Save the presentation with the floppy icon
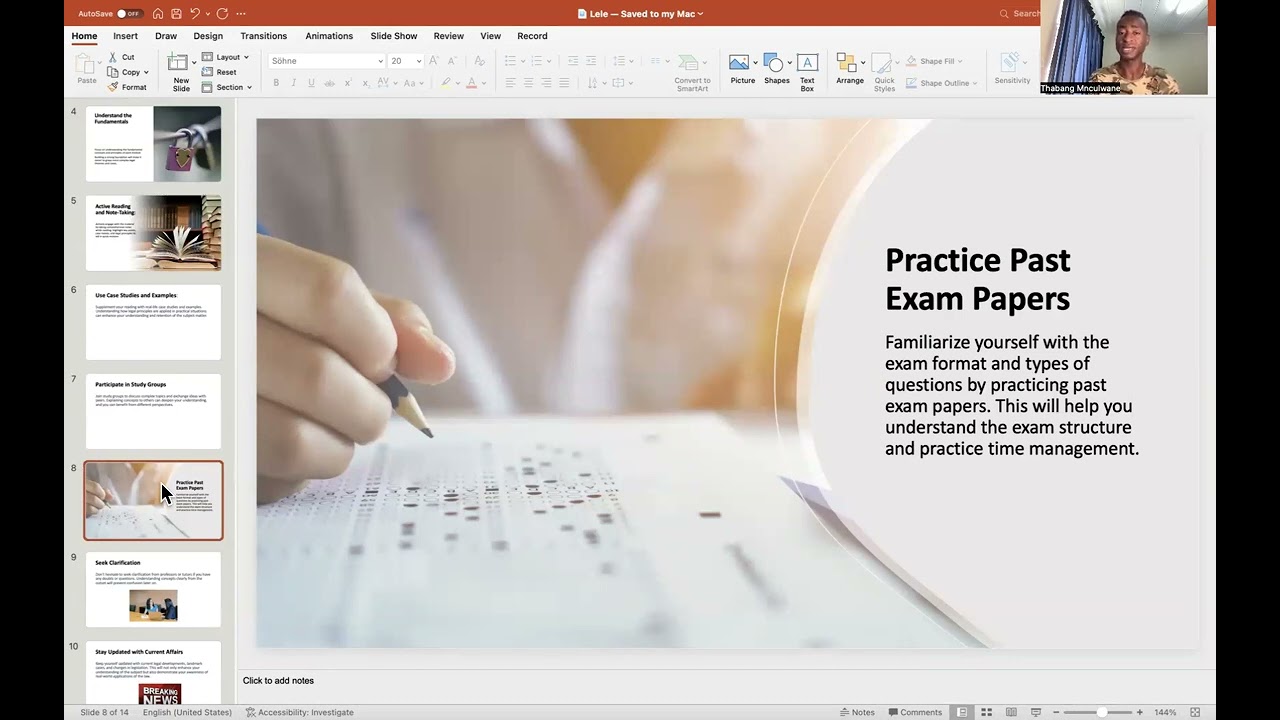The width and height of the screenshot is (1280, 720). (176, 14)
